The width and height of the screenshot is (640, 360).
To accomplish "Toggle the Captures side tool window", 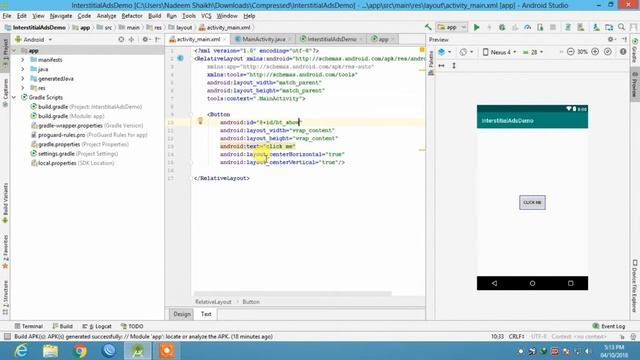I will point(5,93).
